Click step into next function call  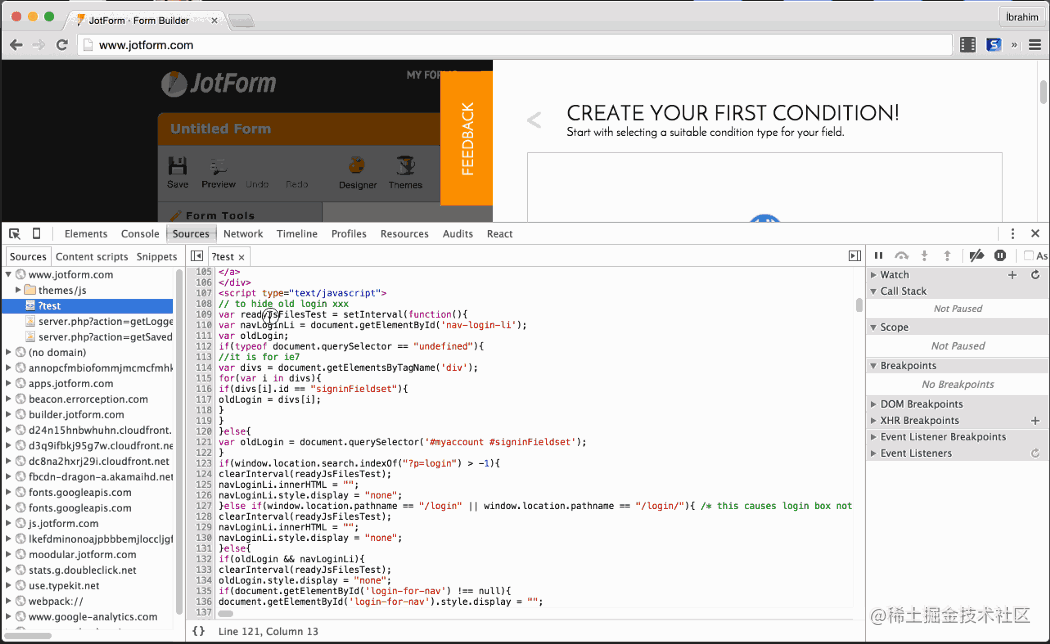click(x=924, y=255)
